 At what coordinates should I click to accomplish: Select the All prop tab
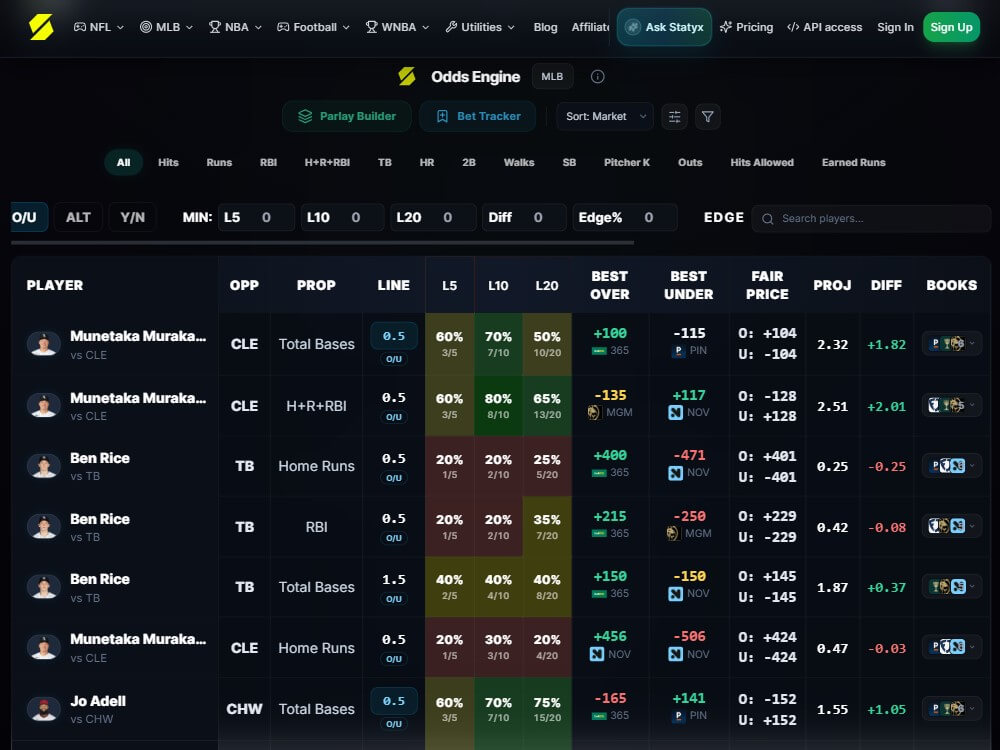(124, 163)
